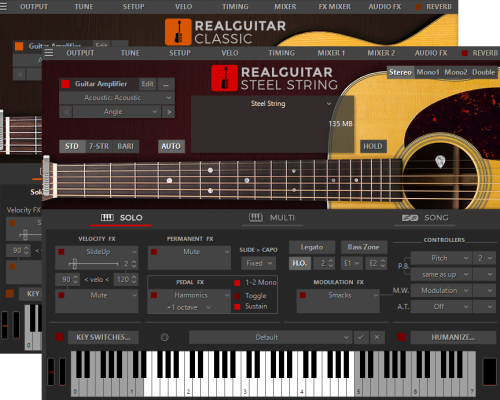Open the Modulation M.W. dropdown
500x400 pixels.
tap(441, 290)
